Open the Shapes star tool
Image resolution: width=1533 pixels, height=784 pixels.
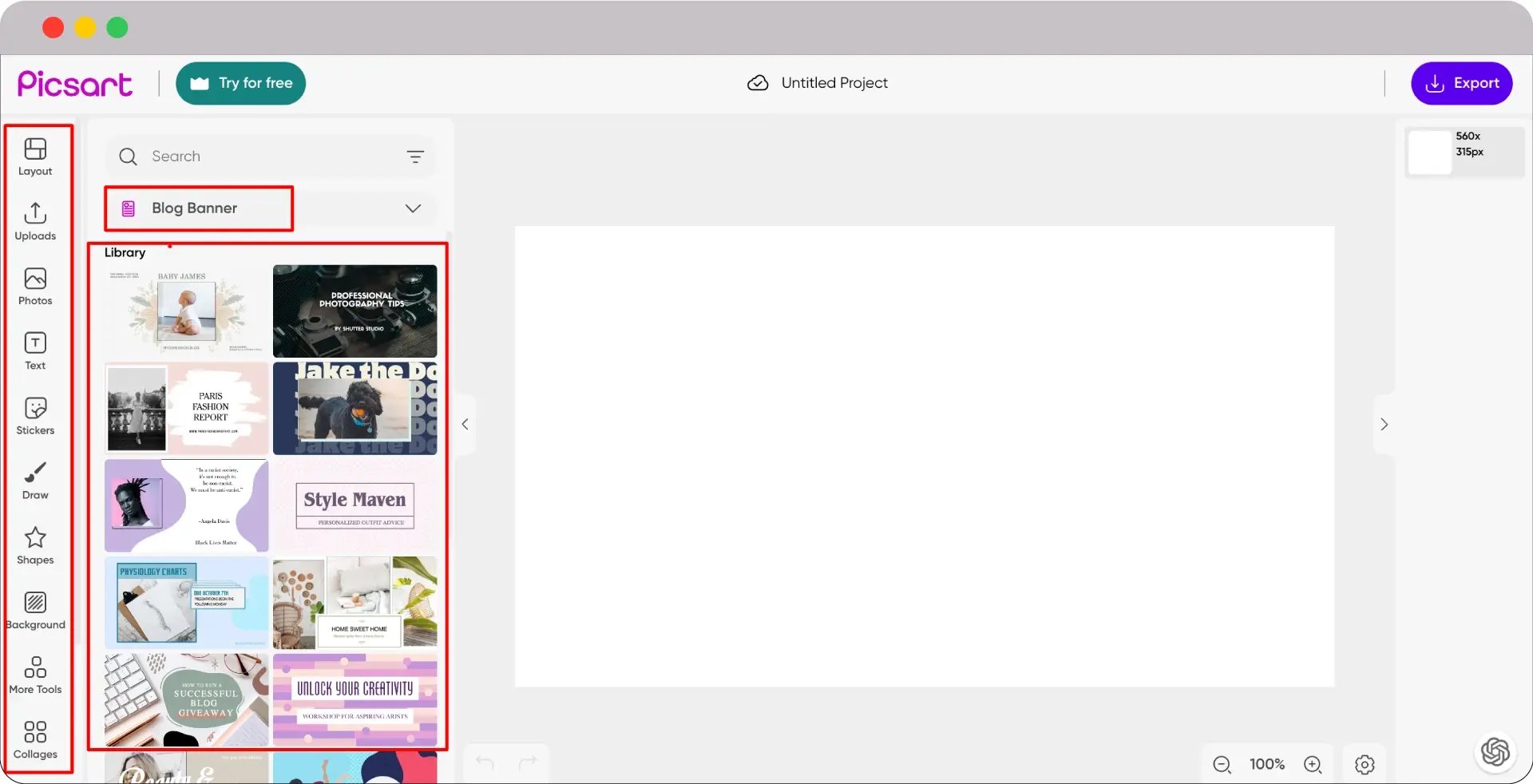click(35, 545)
